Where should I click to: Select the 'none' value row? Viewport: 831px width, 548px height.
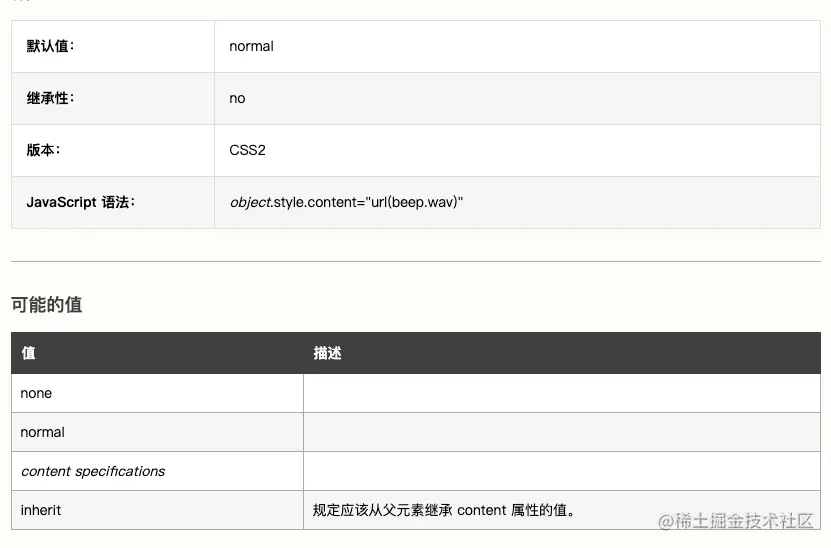pyautogui.click(x=416, y=393)
